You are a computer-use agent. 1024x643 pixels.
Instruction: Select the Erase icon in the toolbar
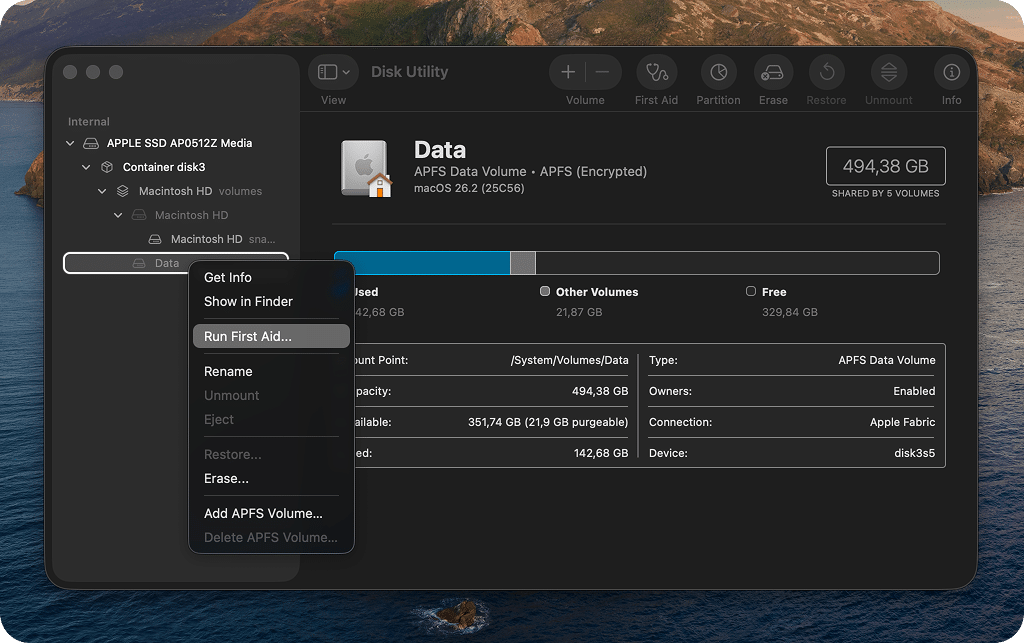click(773, 71)
